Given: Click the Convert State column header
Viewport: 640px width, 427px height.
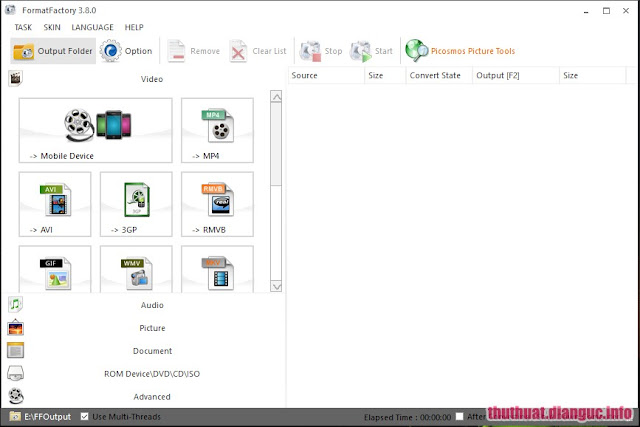Looking at the screenshot, I should (439, 76).
